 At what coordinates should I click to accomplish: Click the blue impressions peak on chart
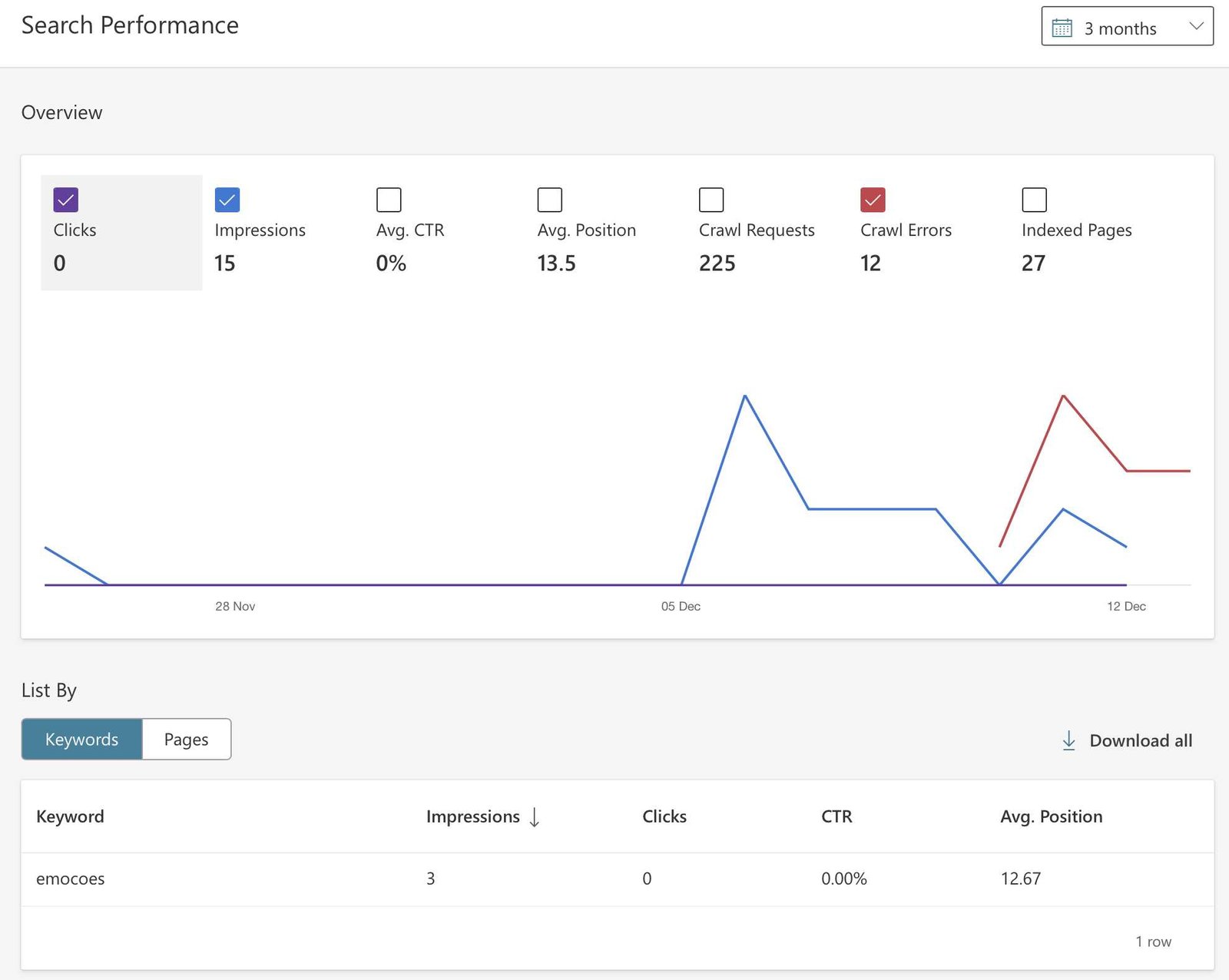(x=745, y=396)
